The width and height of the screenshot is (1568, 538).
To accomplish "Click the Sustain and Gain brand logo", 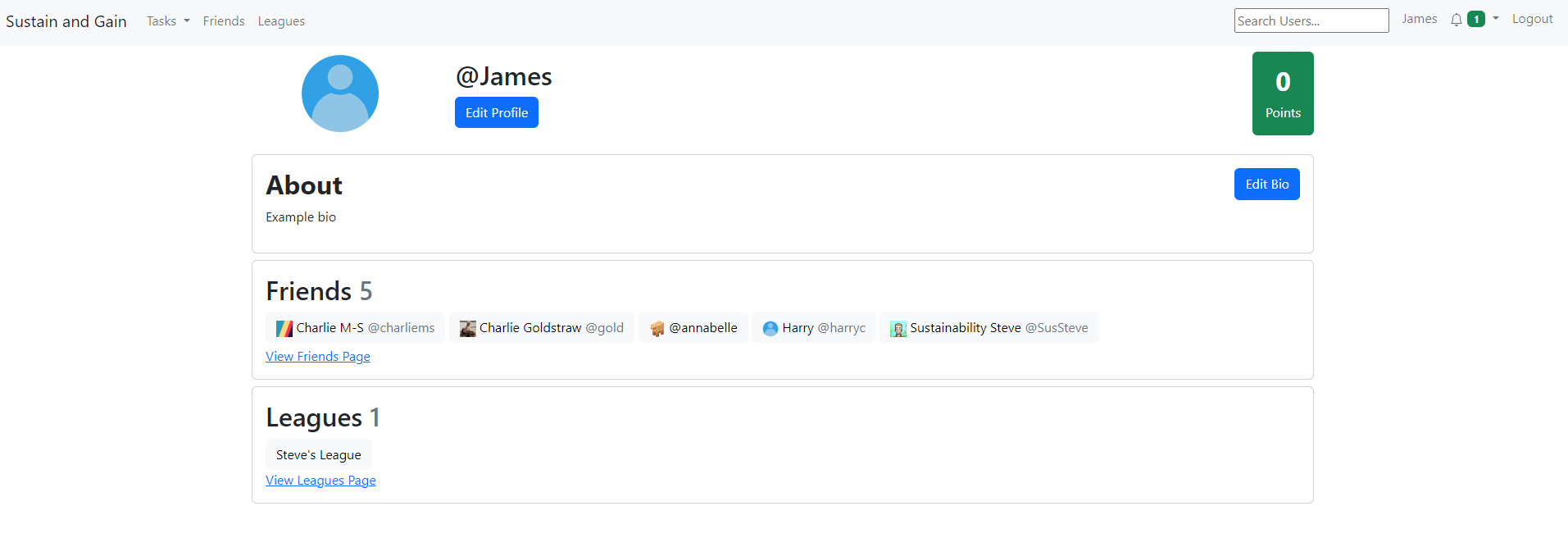I will [x=66, y=21].
